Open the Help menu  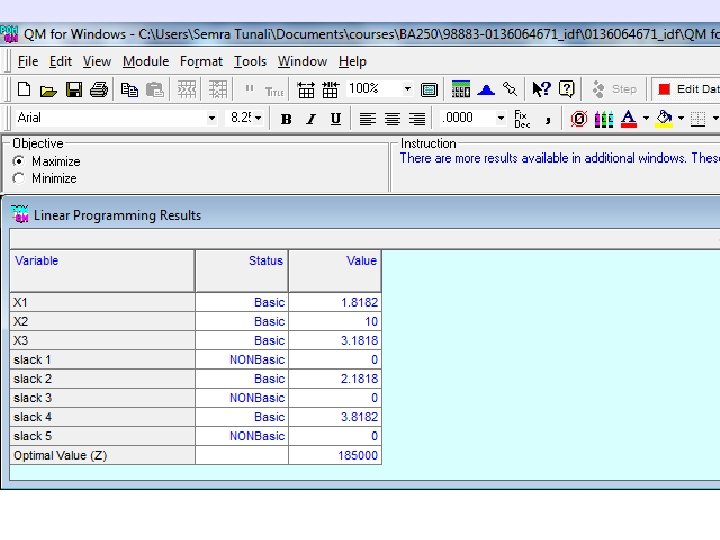click(x=353, y=61)
